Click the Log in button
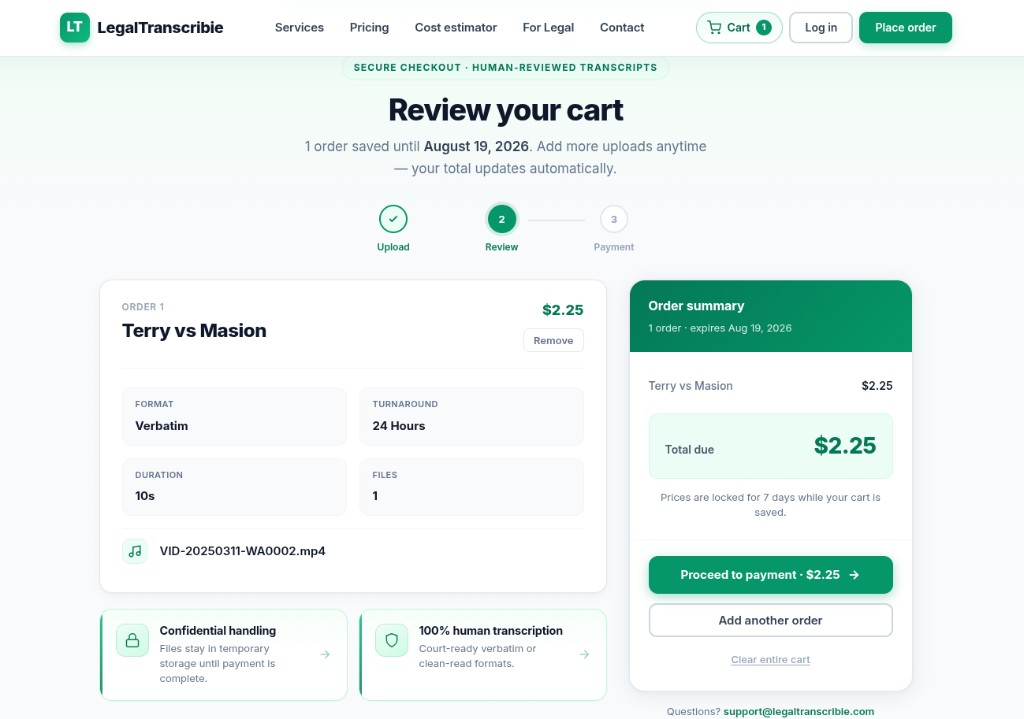 [820, 27]
